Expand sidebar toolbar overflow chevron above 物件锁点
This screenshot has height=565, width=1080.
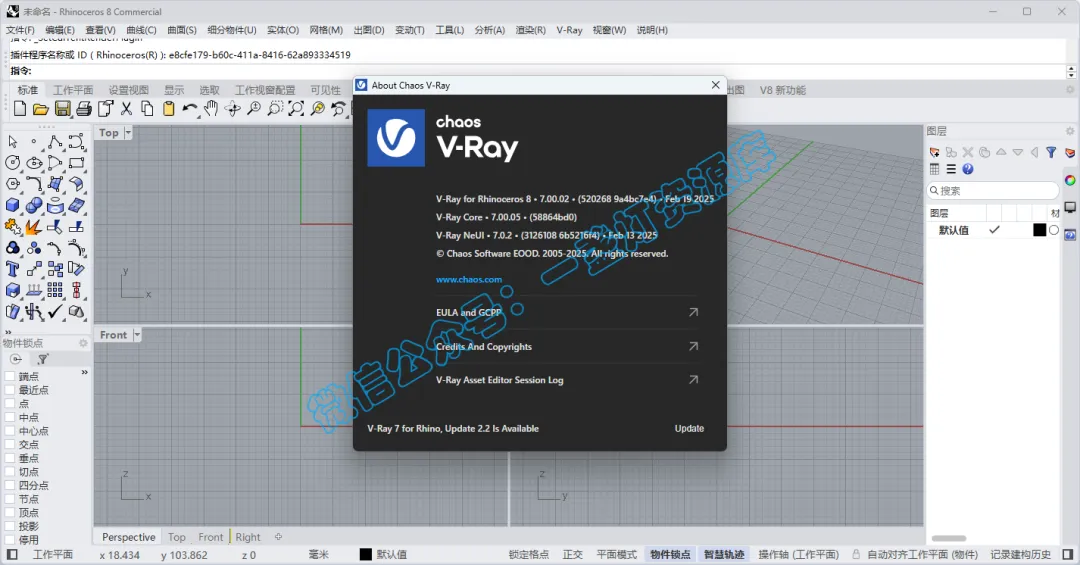[8, 331]
